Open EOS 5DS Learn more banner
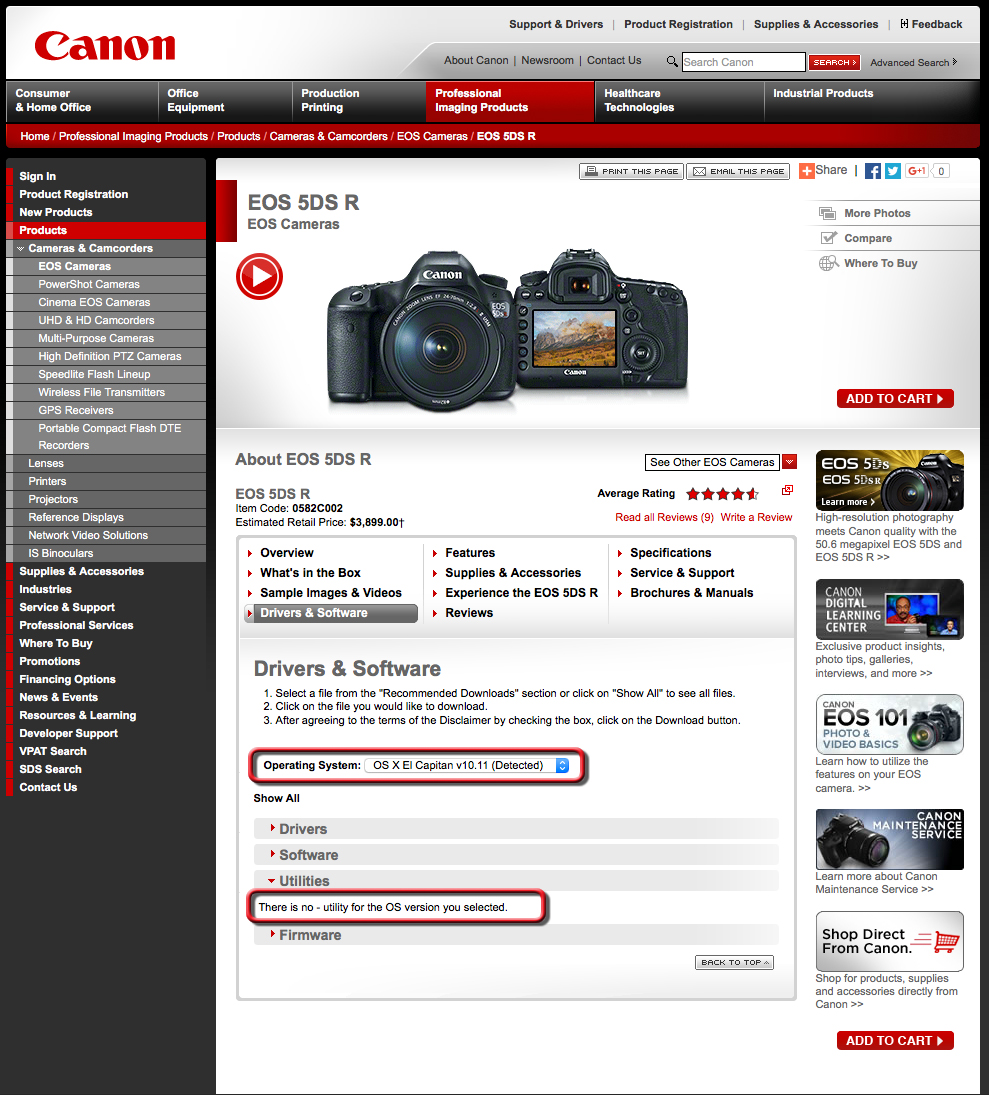989x1095 pixels. click(x=889, y=480)
